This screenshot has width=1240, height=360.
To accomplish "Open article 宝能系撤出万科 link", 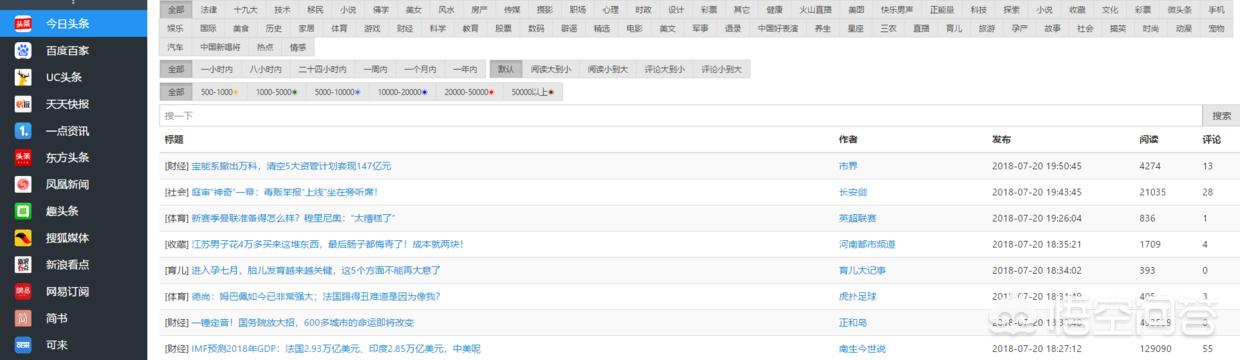I will coord(291,166).
